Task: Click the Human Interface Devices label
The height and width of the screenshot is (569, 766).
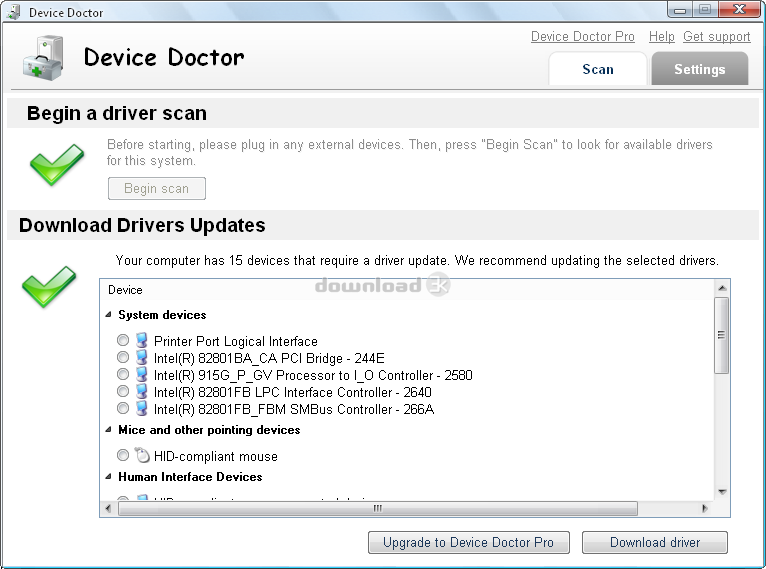Action: pos(190,477)
